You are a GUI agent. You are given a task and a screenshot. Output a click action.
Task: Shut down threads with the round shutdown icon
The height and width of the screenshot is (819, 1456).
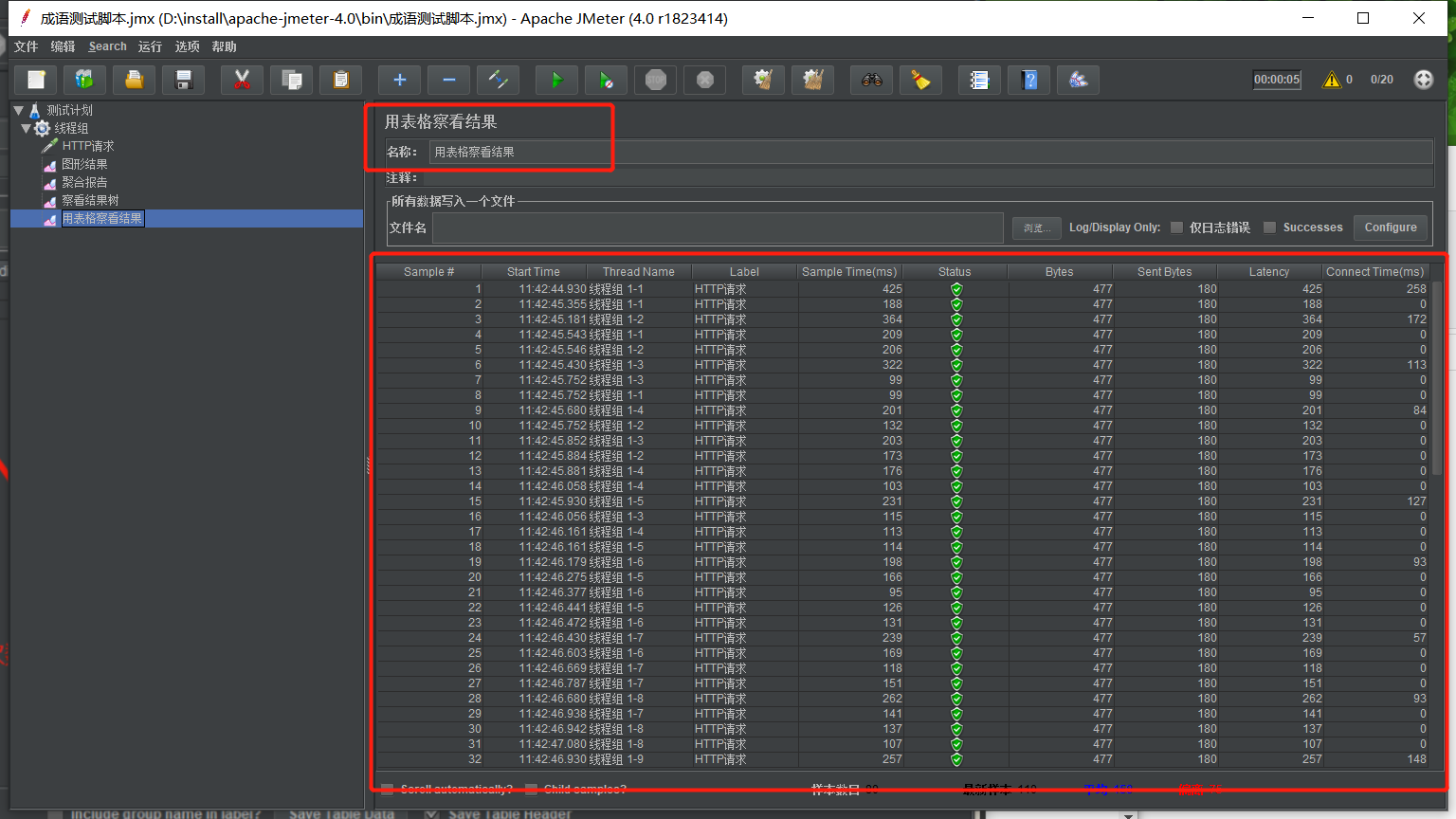pos(705,81)
